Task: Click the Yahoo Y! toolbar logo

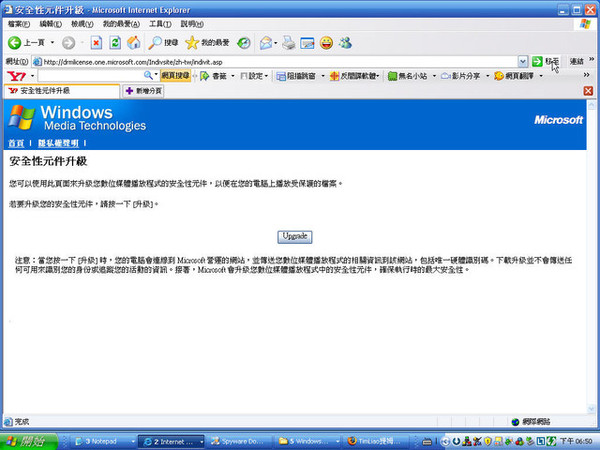Action: [x=16, y=76]
